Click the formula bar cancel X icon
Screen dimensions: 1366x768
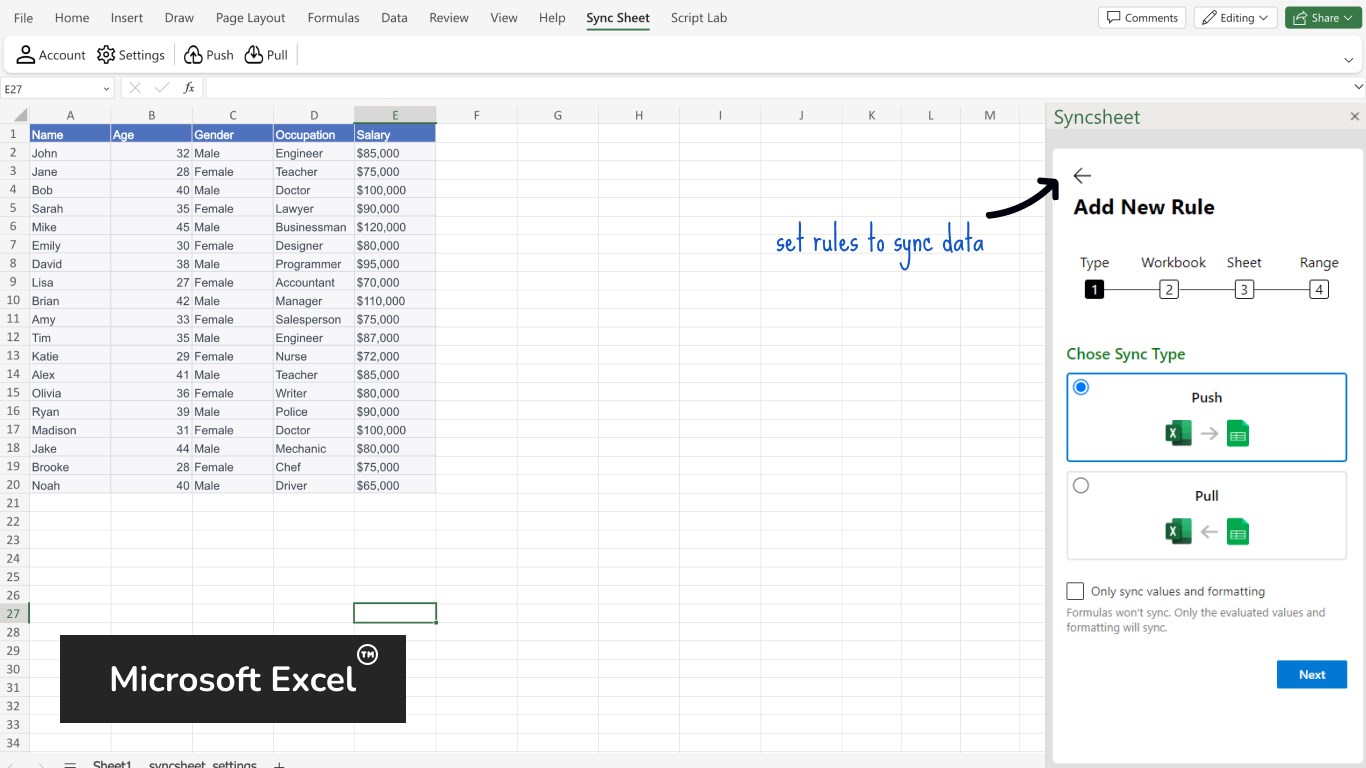tap(135, 88)
